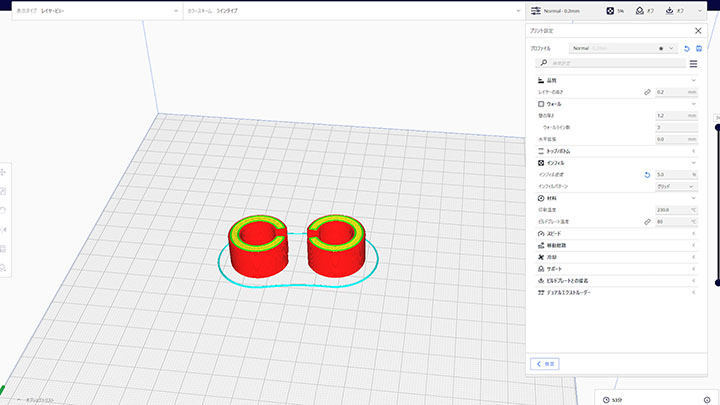Click the clock icon beside print time

[x=606, y=400]
